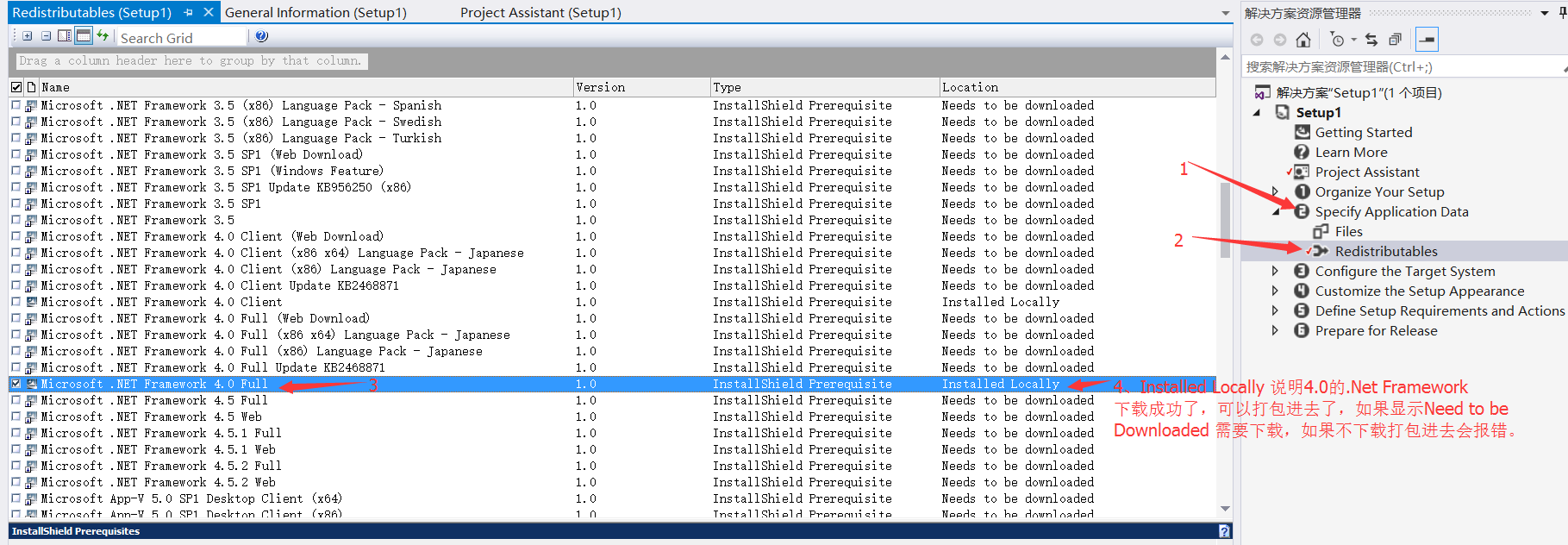1568x545 pixels.
Task: Check App-V 5.0 SP1 Desktop Client (x64) checkbox
Action: (x=16, y=498)
